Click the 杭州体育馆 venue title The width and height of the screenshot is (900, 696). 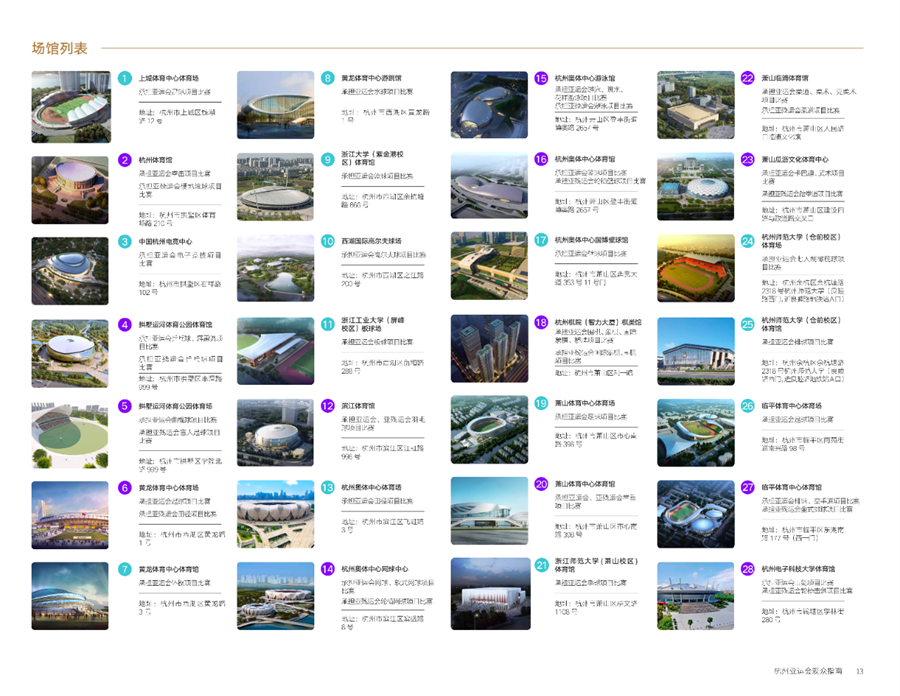pos(155,160)
